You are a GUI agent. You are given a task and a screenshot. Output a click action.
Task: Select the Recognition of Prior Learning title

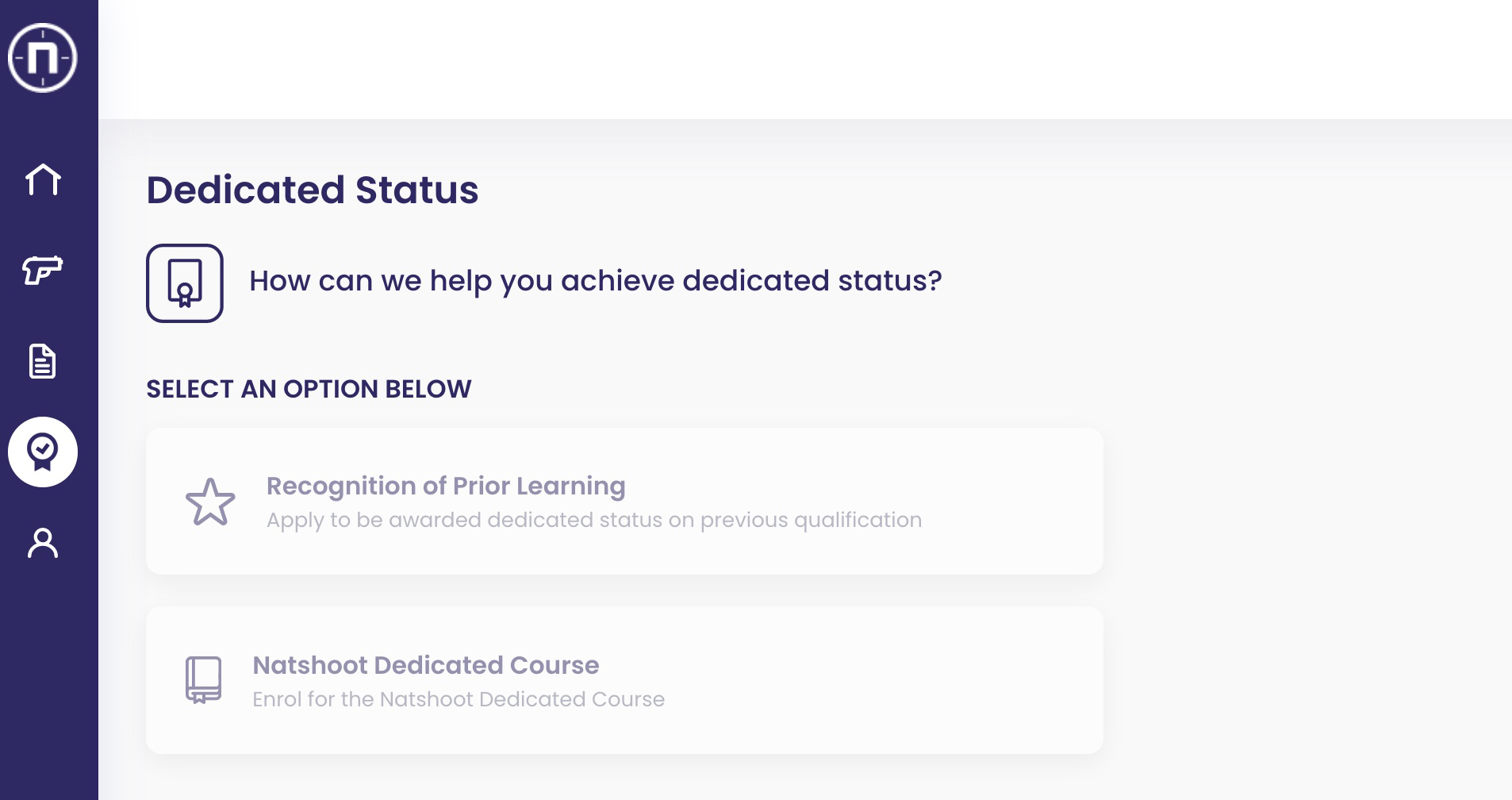(x=446, y=486)
